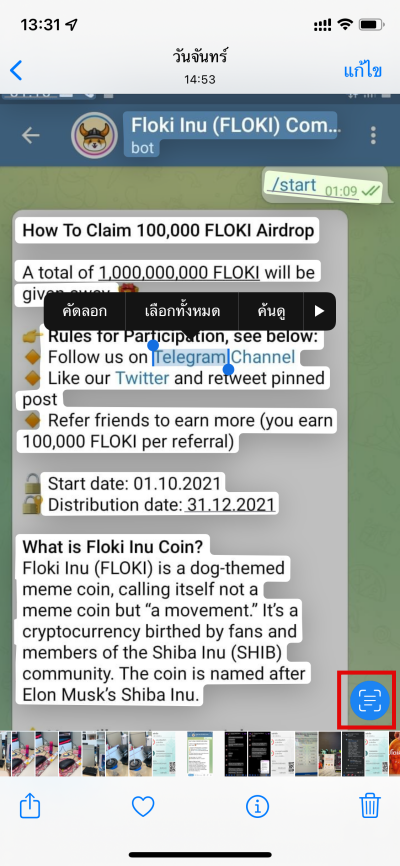The image size is (400, 866).
Task: Tap the left text selection handle
Action: tap(153, 347)
